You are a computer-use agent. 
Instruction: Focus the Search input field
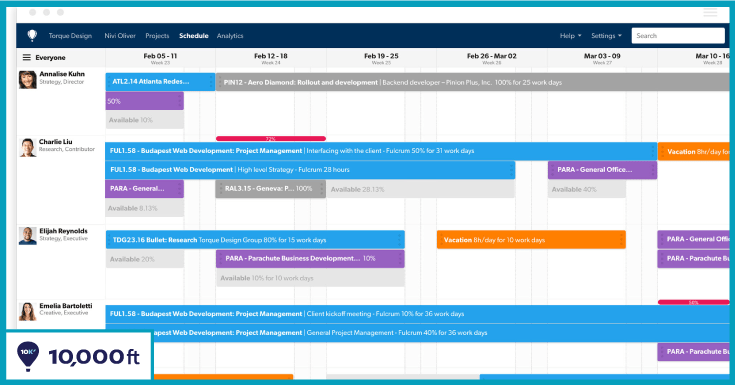(x=678, y=36)
